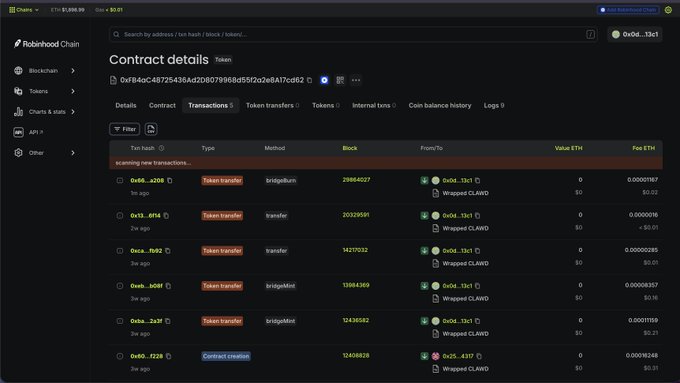Open the Coin balance history tab
Viewport: 680px width, 383px height.
pyautogui.click(x=440, y=105)
